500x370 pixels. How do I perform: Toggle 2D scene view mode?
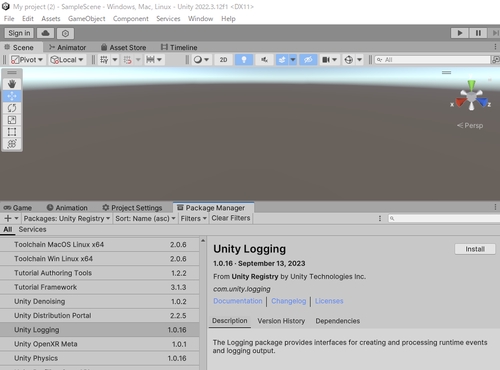(223, 60)
